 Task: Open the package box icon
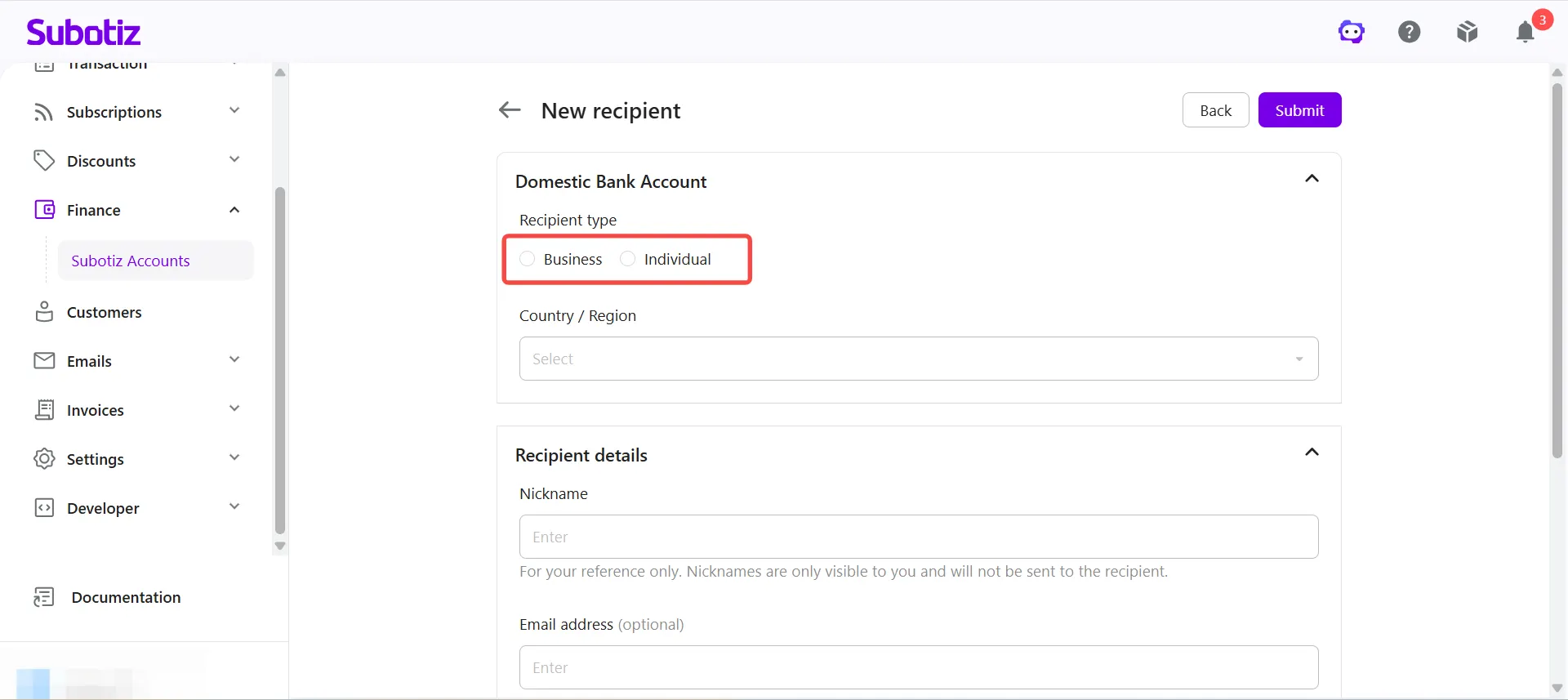coord(1468,32)
